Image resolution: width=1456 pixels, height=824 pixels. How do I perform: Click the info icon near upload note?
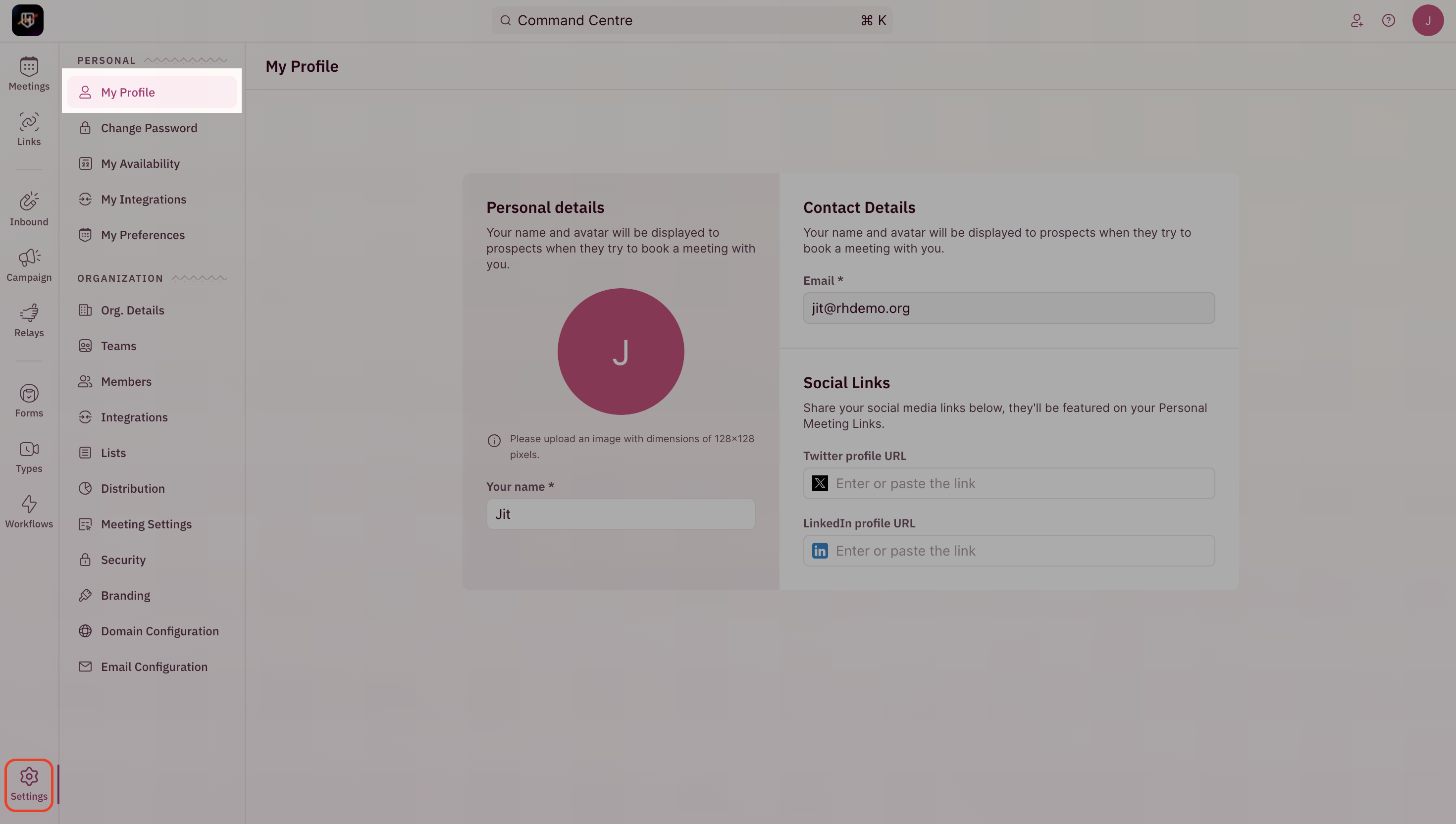coord(494,440)
